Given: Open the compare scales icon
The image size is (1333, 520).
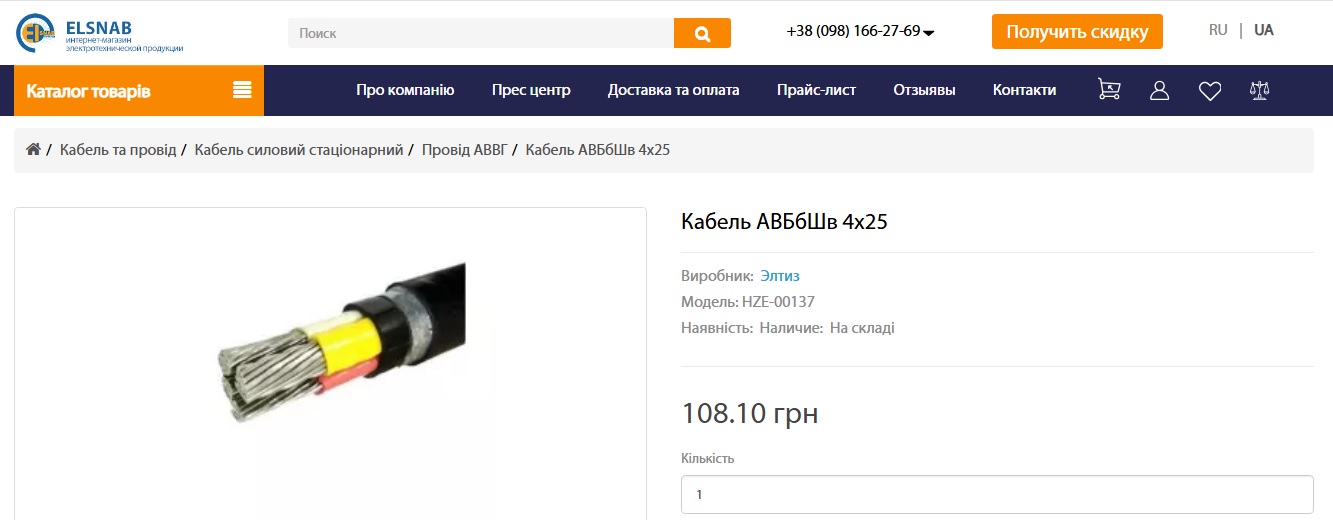Looking at the screenshot, I should pos(1259,91).
